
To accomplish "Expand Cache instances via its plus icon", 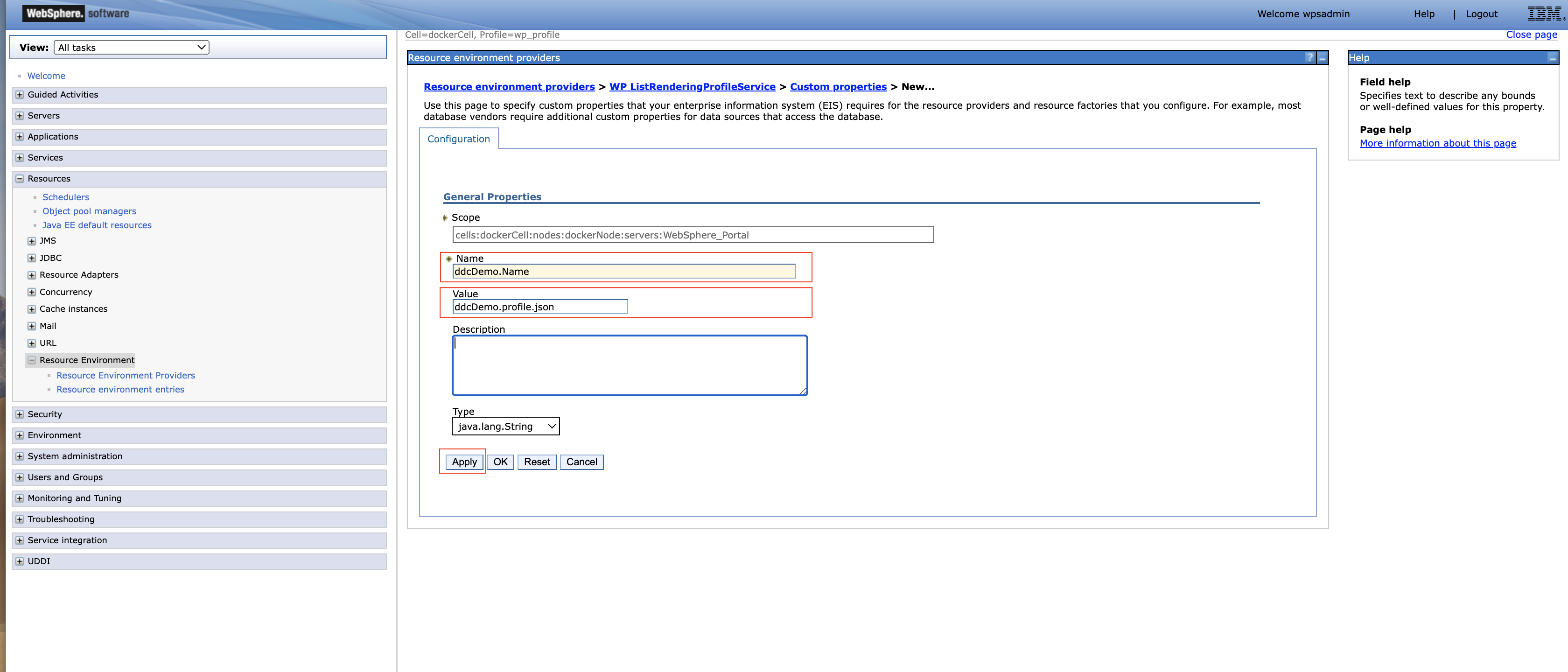I will pos(32,308).
